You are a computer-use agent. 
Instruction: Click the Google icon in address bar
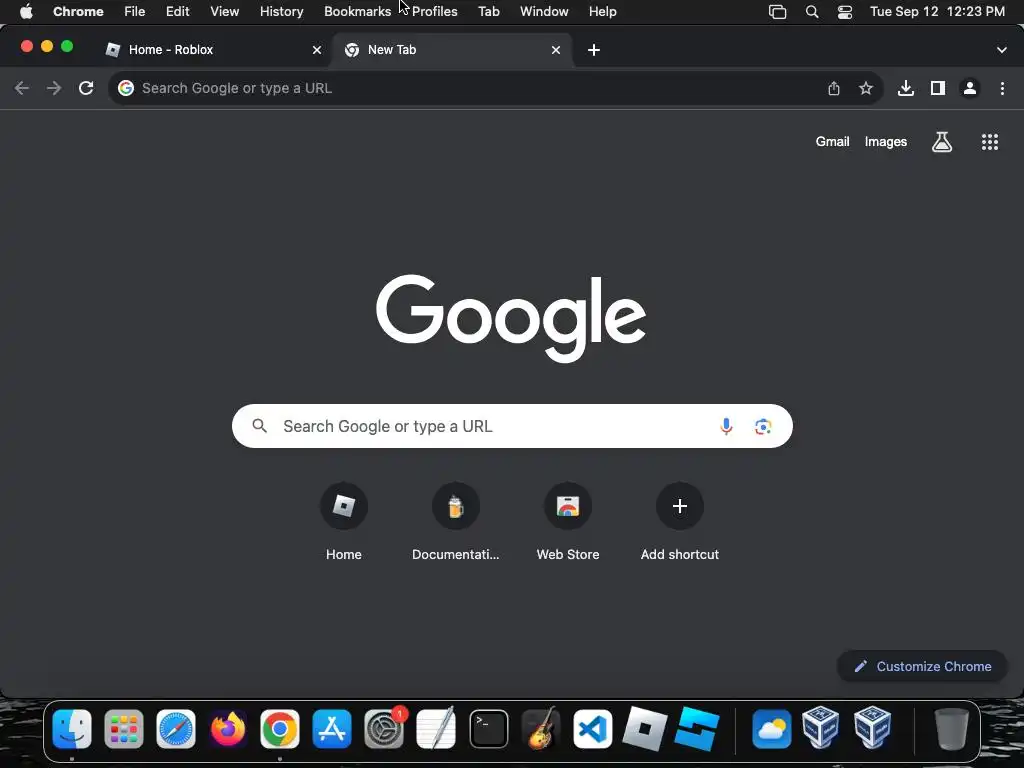pyautogui.click(x=126, y=88)
